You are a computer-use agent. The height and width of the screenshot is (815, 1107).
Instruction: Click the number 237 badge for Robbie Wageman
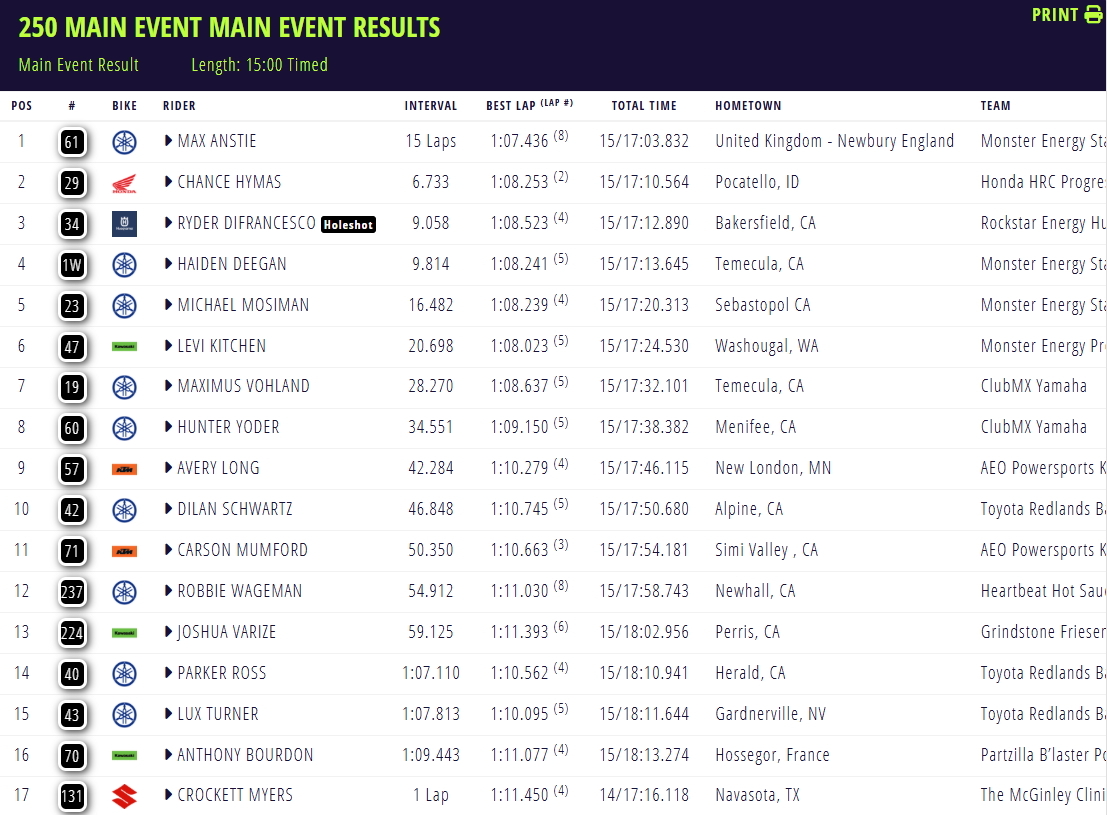[72, 592]
